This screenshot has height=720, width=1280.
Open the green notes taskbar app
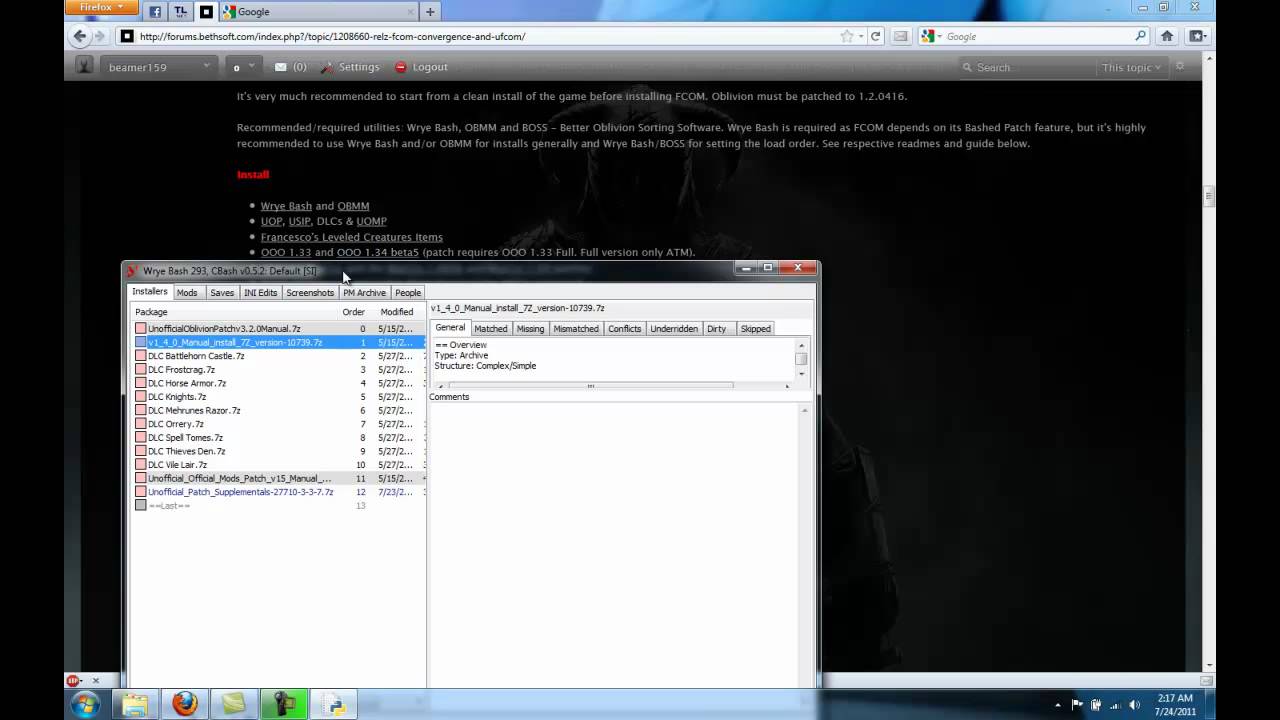pos(234,704)
